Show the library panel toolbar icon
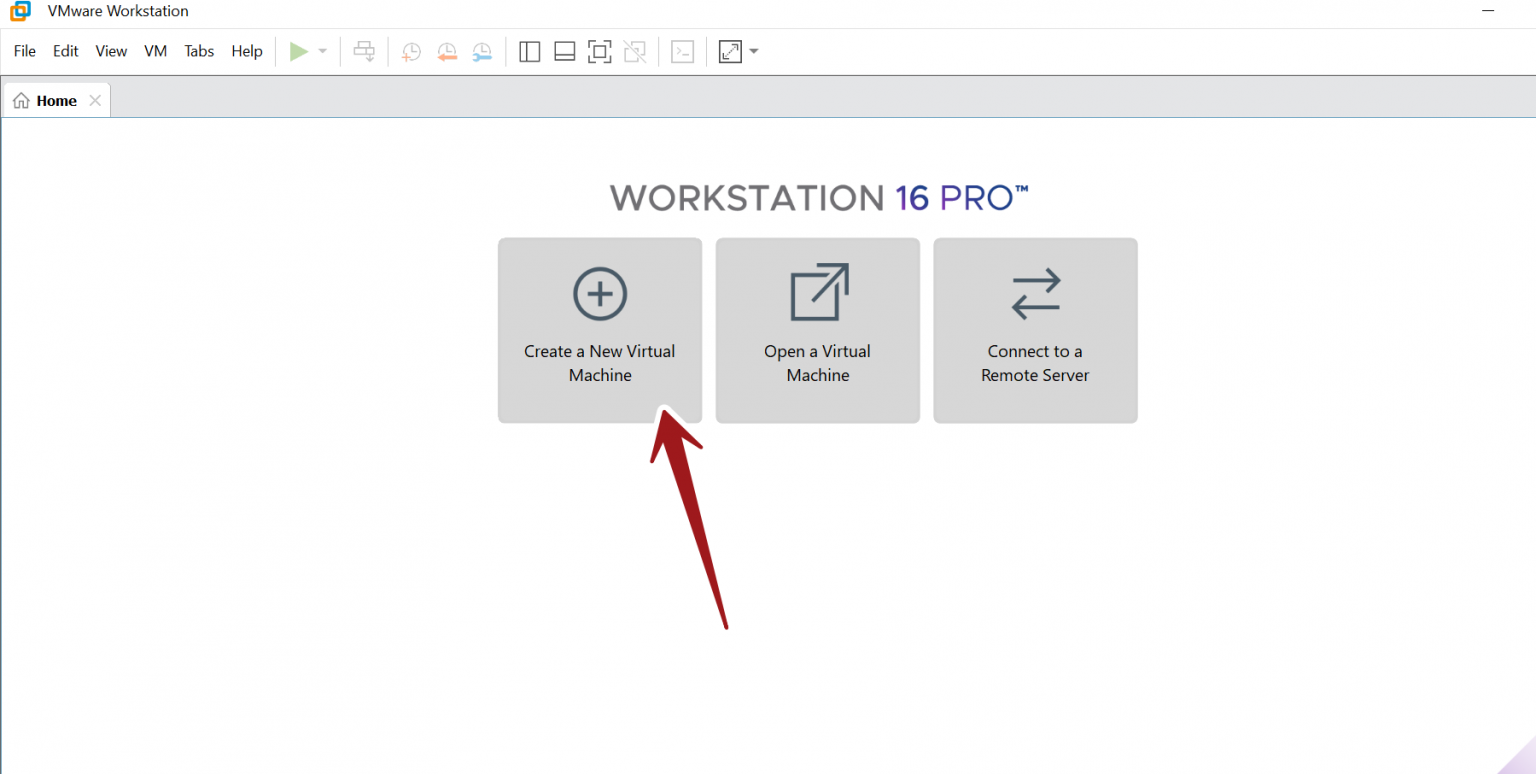Viewport: 1536px width, 774px height. coord(529,51)
